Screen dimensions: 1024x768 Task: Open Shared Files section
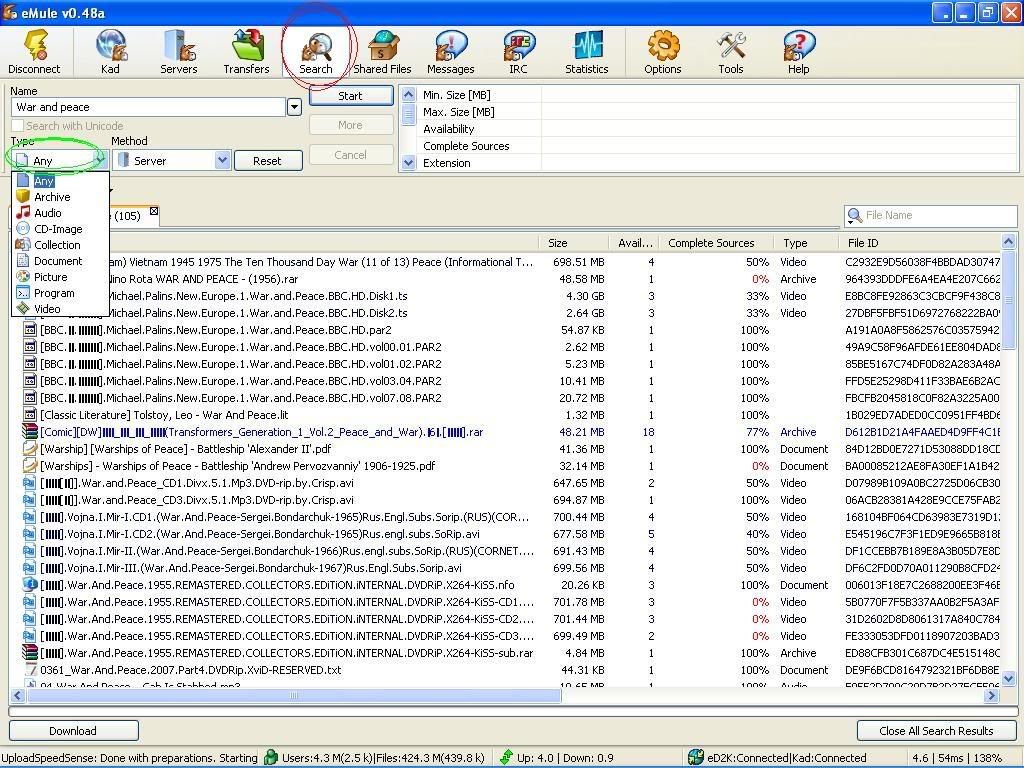click(382, 52)
